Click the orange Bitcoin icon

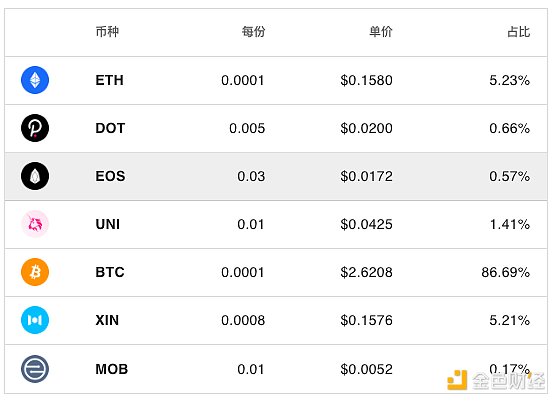coord(35,272)
